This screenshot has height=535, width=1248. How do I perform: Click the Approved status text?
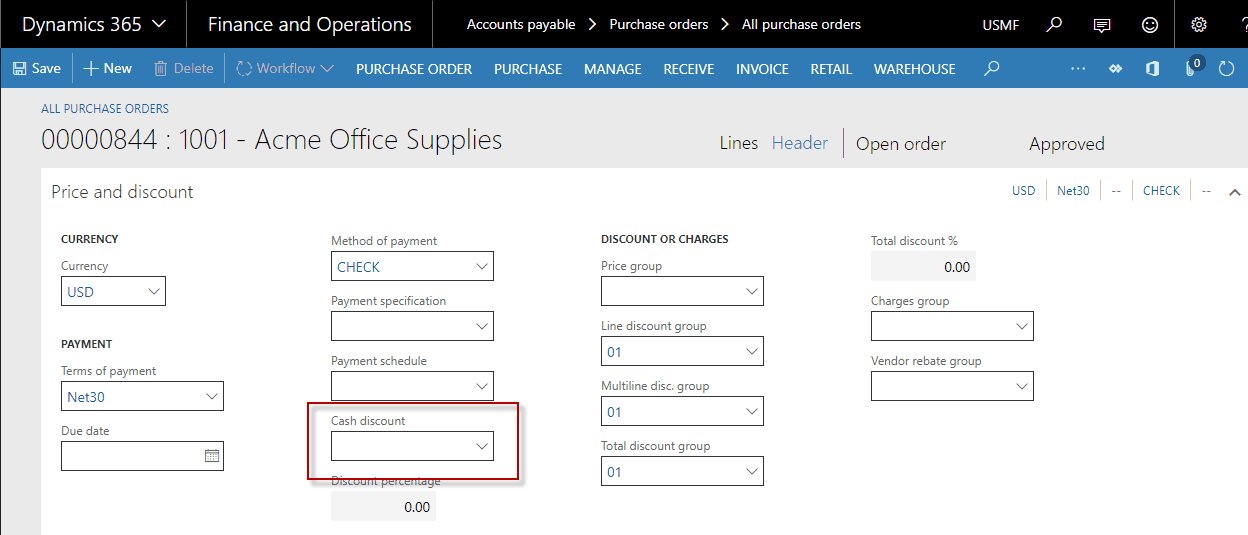point(1067,144)
